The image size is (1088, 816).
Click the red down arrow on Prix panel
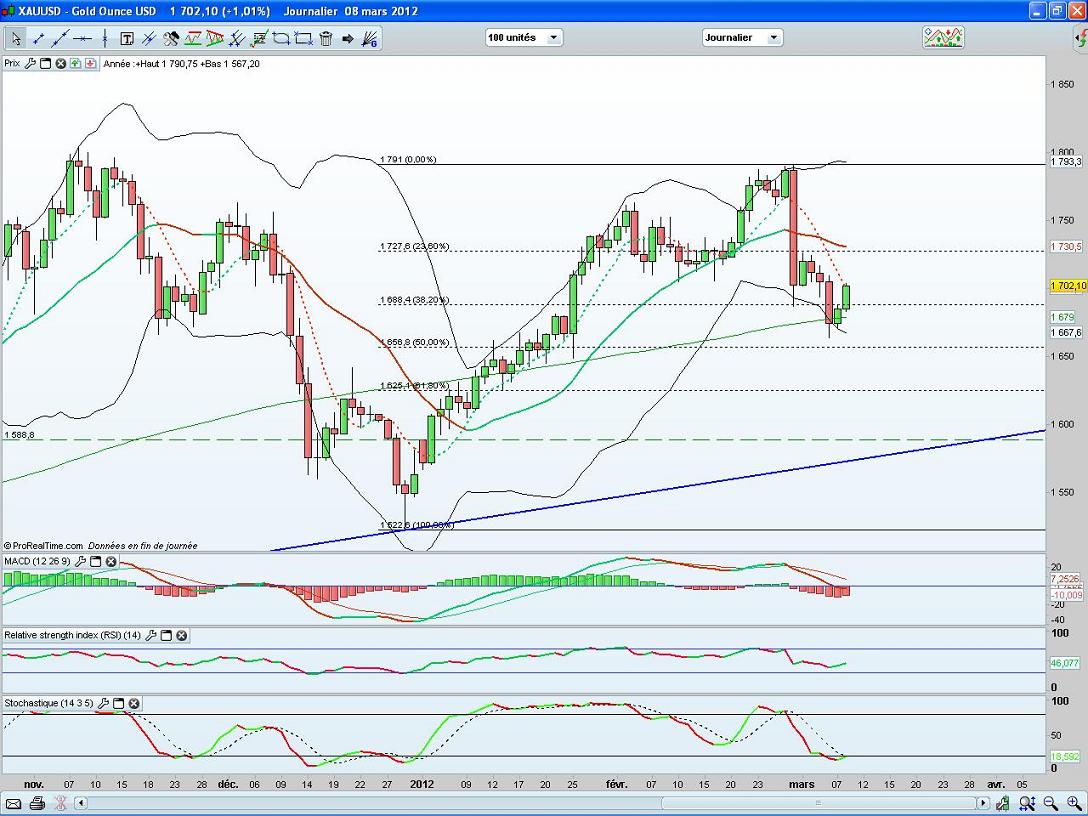(91, 64)
